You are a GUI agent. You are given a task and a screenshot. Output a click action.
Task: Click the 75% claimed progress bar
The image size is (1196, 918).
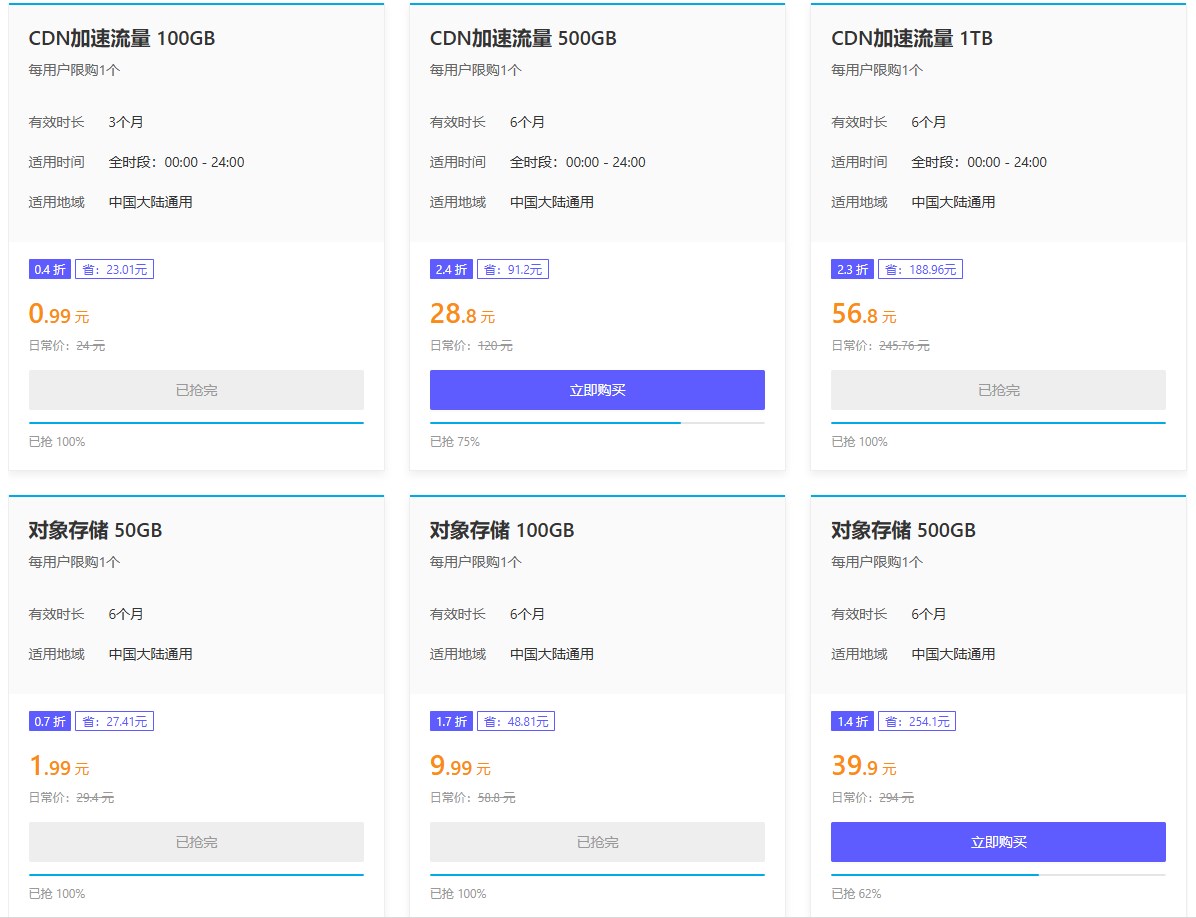597,423
